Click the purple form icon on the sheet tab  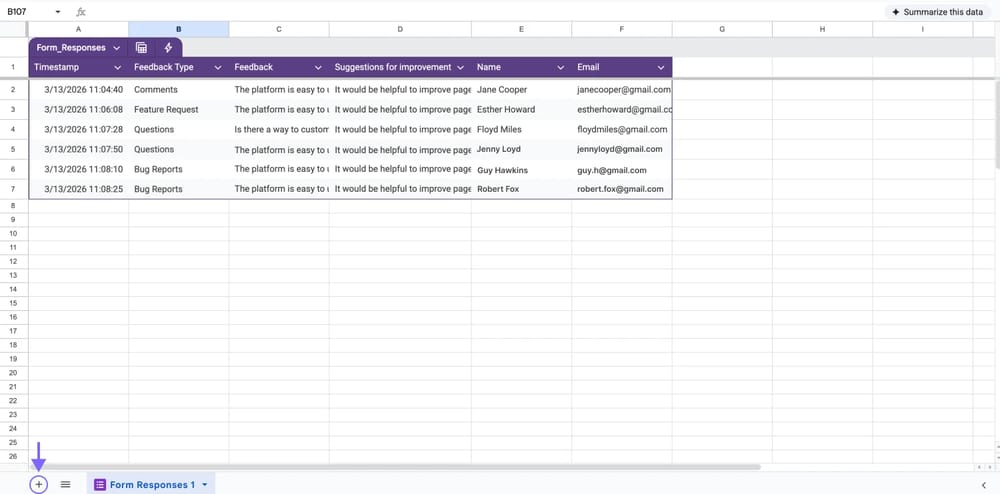coord(100,485)
